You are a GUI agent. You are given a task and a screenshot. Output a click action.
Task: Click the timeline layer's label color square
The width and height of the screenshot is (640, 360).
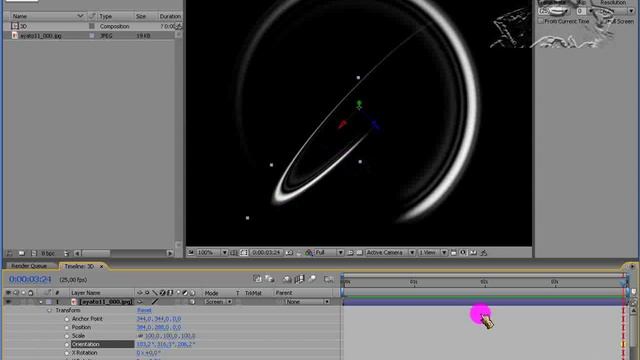49,302
